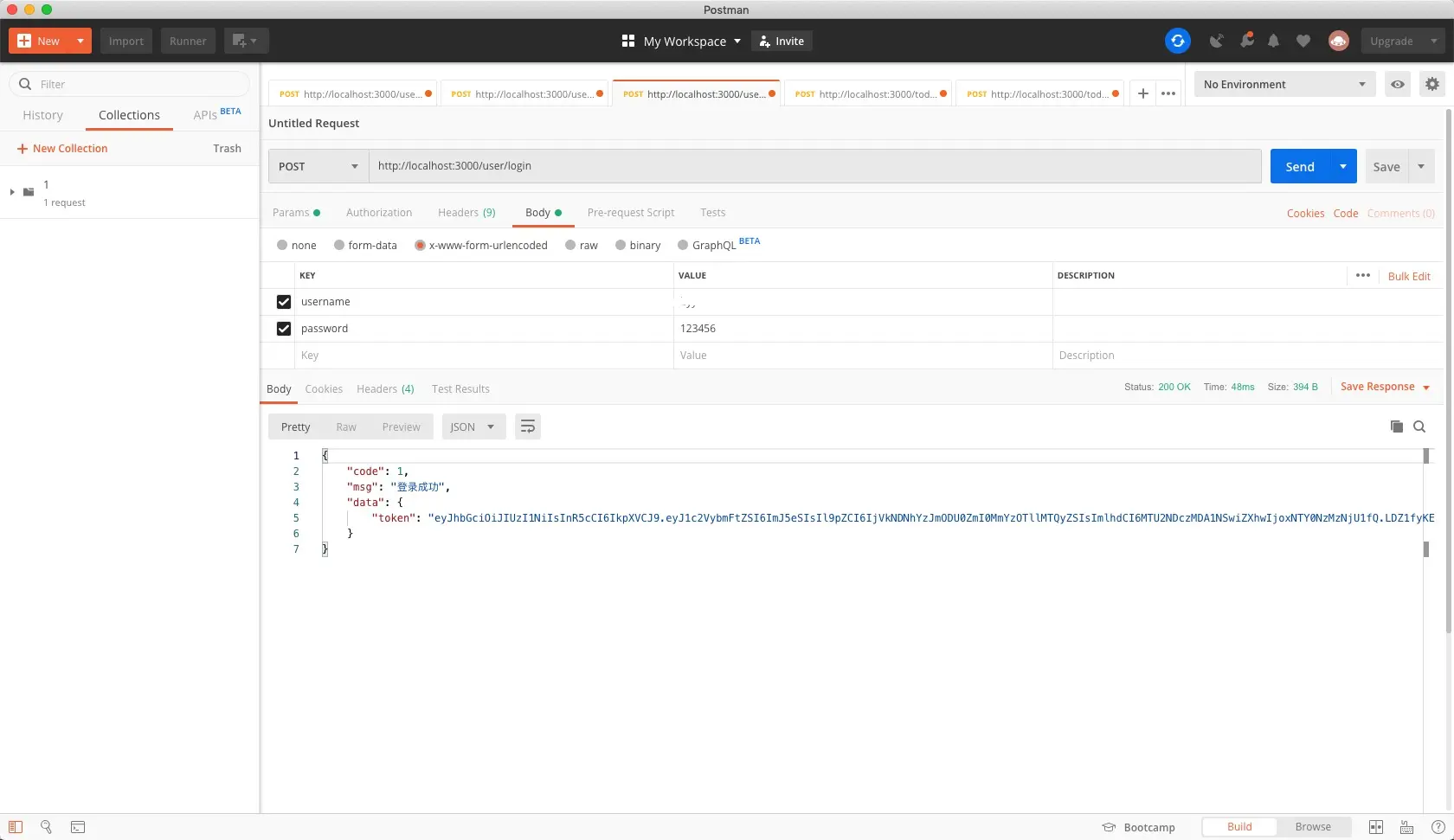
Task: Open the Save Response dropdown
Action: (x=1385, y=387)
